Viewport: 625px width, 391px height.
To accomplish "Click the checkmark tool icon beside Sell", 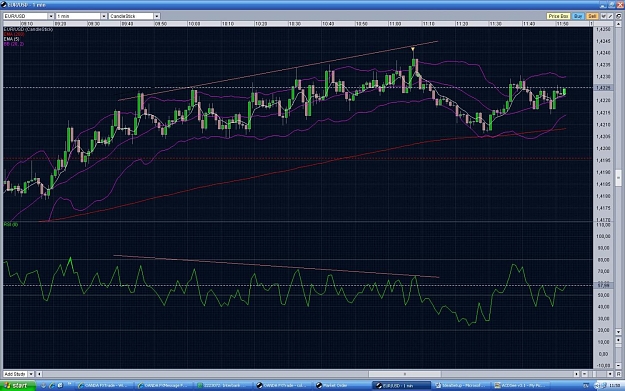I will point(603,16).
